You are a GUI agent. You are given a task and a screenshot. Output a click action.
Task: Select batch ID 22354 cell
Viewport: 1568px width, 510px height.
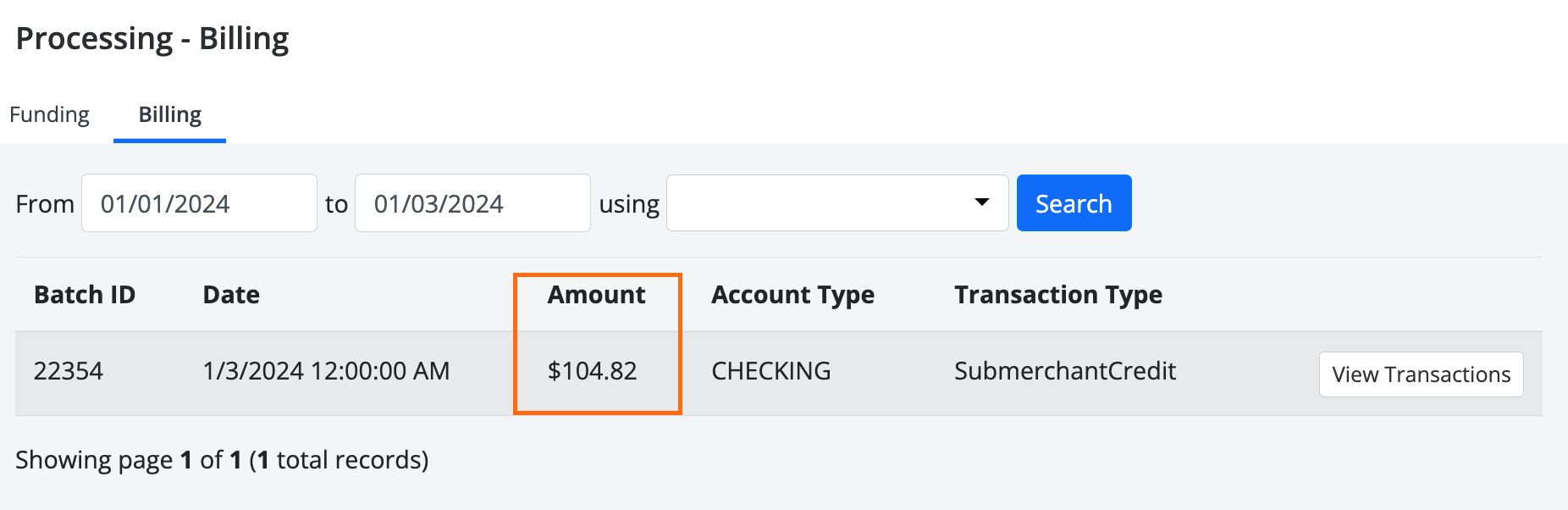(69, 371)
